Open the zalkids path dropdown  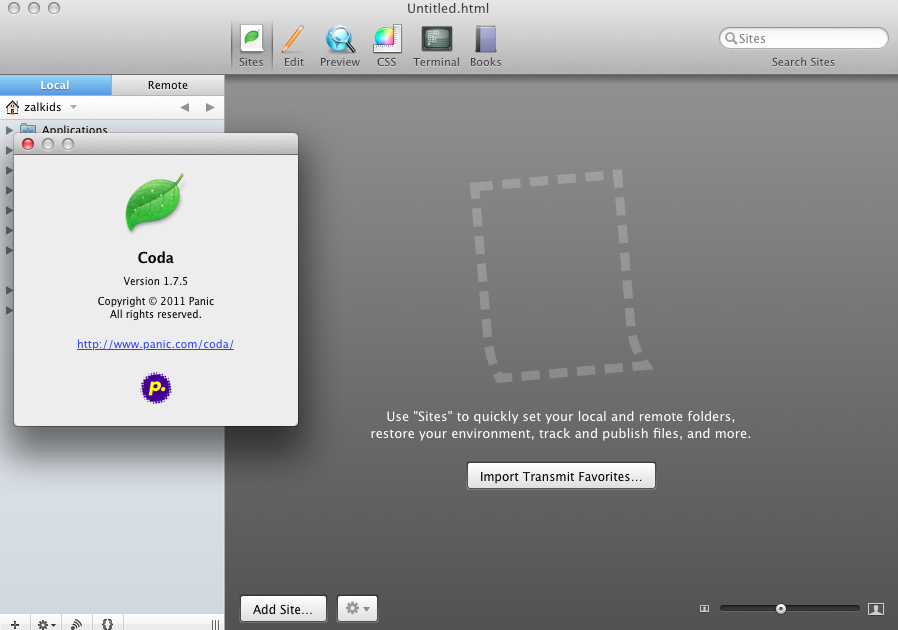[73, 107]
